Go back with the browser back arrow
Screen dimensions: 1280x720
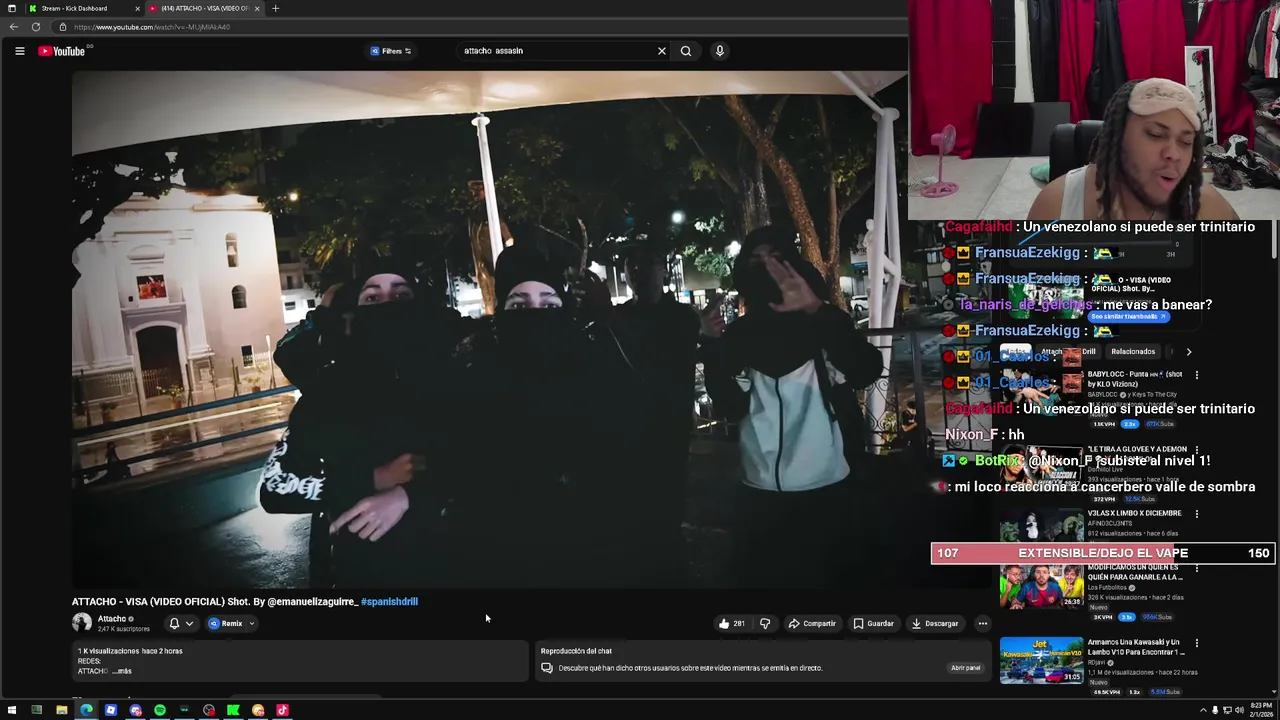pyautogui.click(x=14, y=27)
